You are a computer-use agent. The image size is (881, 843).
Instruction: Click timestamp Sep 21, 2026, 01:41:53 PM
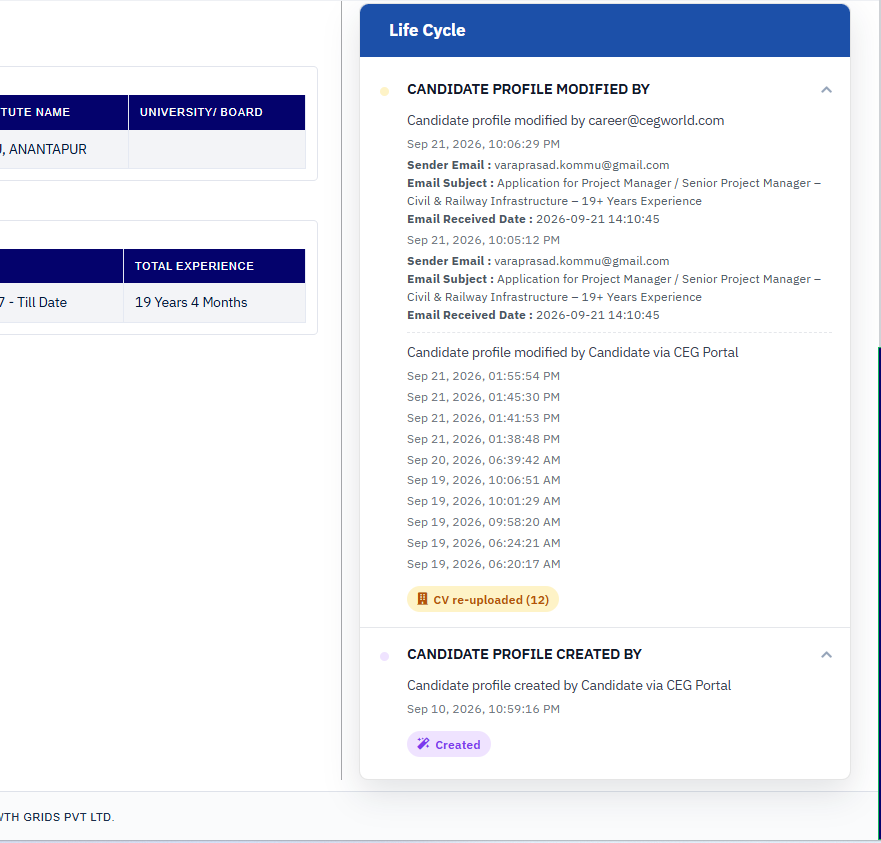pos(483,418)
